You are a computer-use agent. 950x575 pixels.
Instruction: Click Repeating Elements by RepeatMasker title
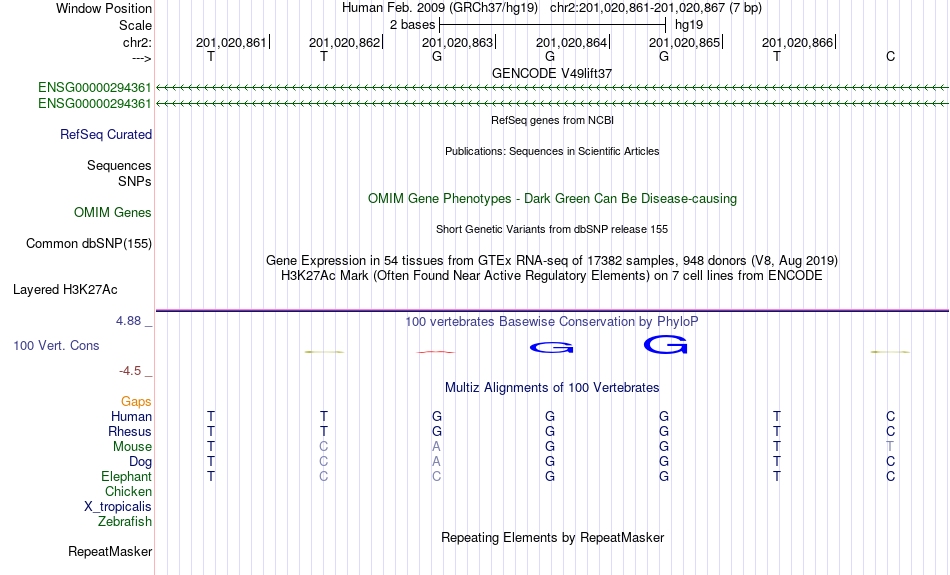tap(553, 537)
